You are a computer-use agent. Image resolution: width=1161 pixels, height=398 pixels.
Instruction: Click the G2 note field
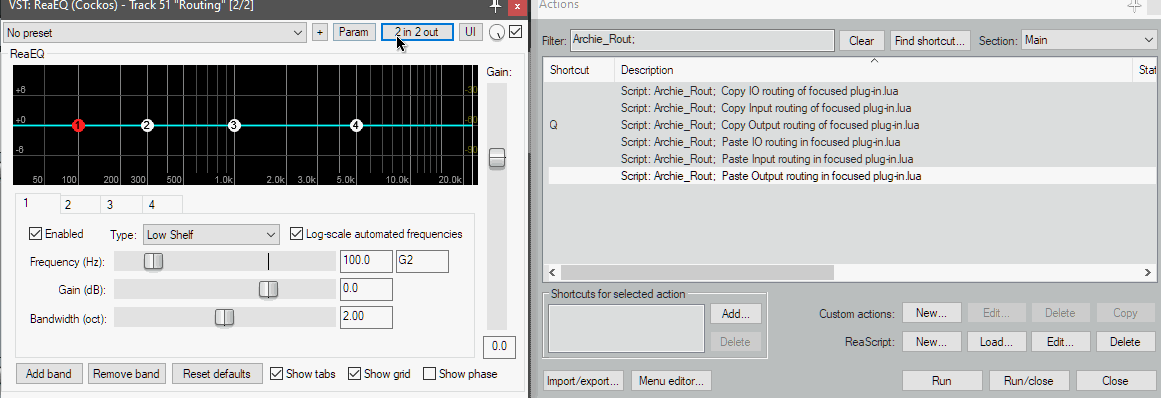[422, 261]
